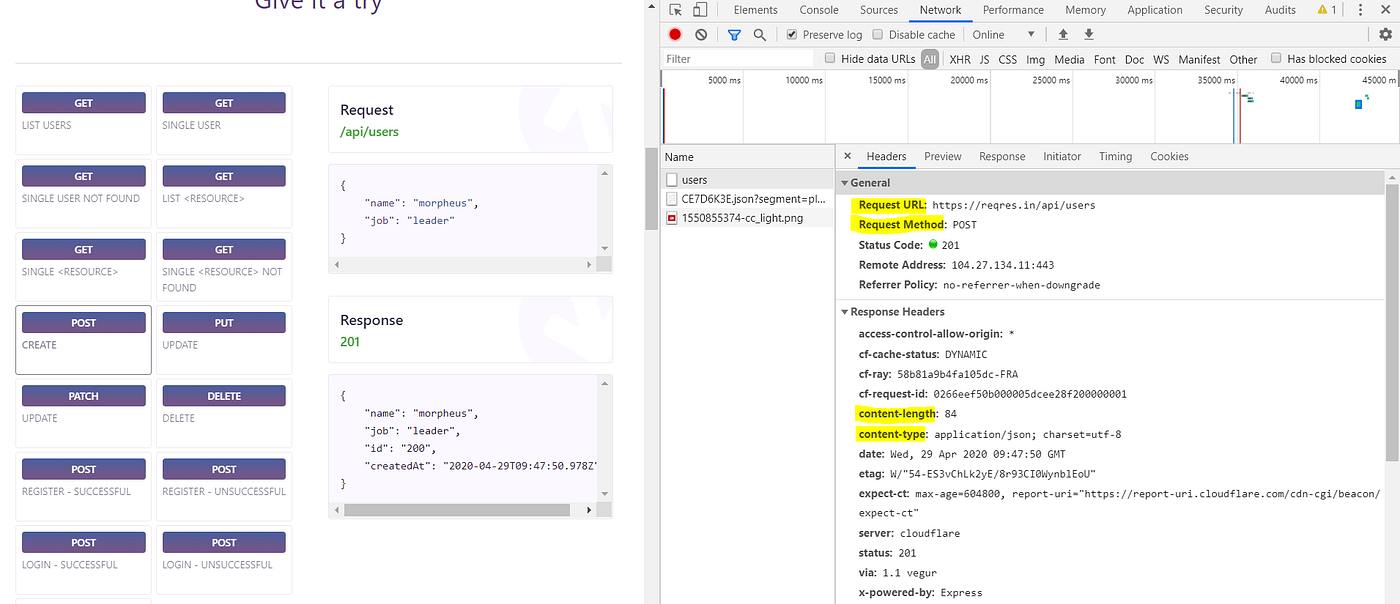Open the Timing tab for the request
The height and width of the screenshot is (604, 1400).
(x=1115, y=156)
